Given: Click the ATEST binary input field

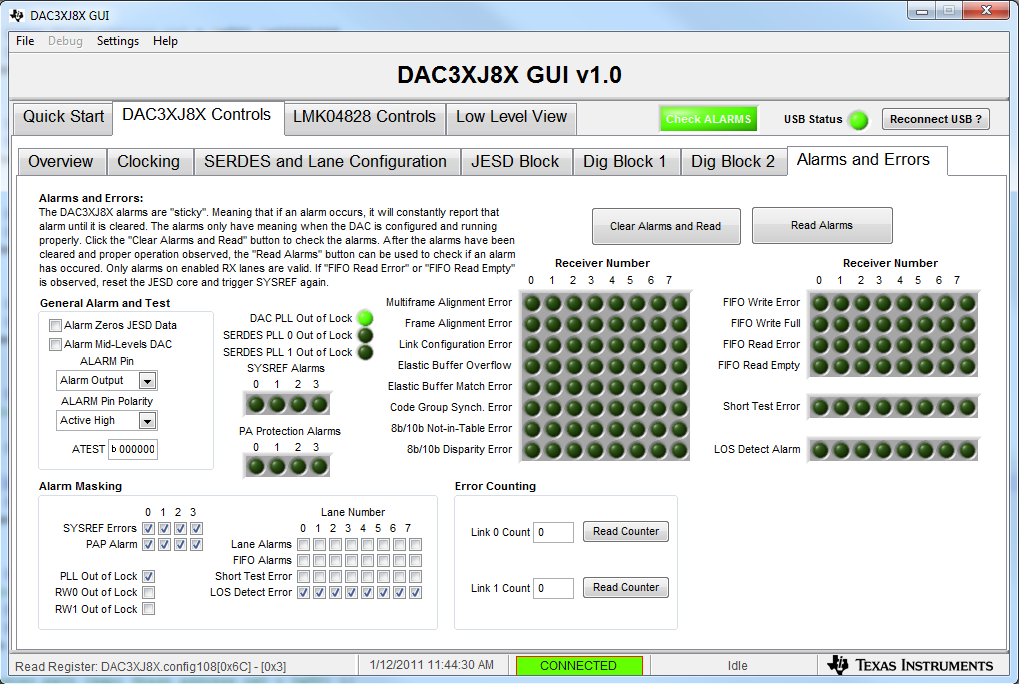Looking at the screenshot, I should (x=133, y=450).
